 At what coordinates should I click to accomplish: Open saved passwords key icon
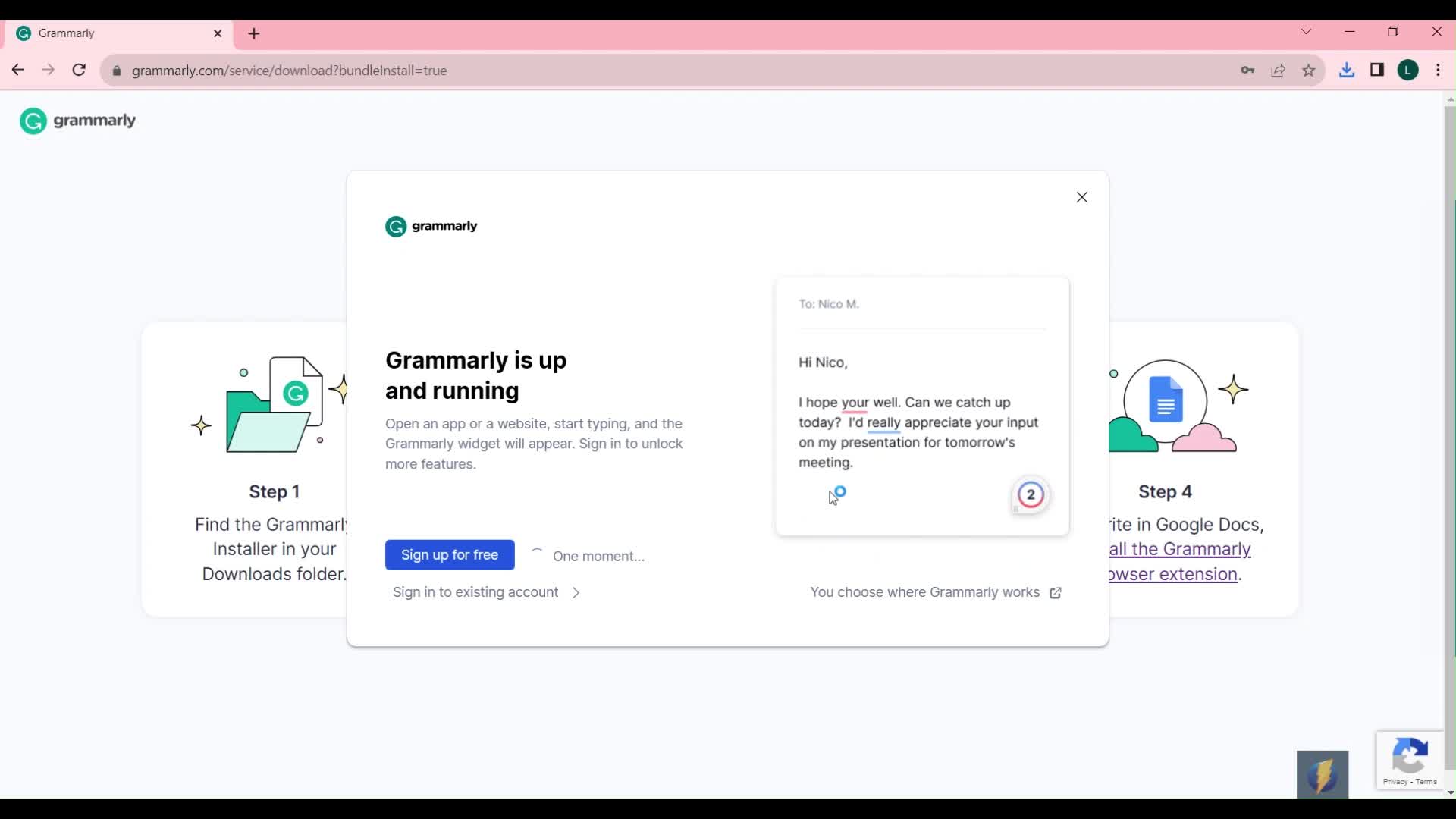pyautogui.click(x=1247, y=71)
